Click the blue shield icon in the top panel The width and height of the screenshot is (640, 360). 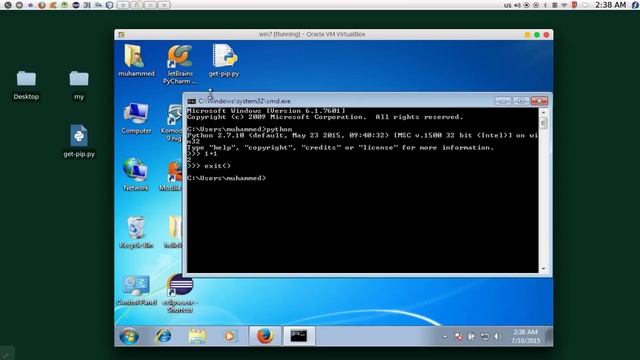pyautogui.click(x=109, y=5)
